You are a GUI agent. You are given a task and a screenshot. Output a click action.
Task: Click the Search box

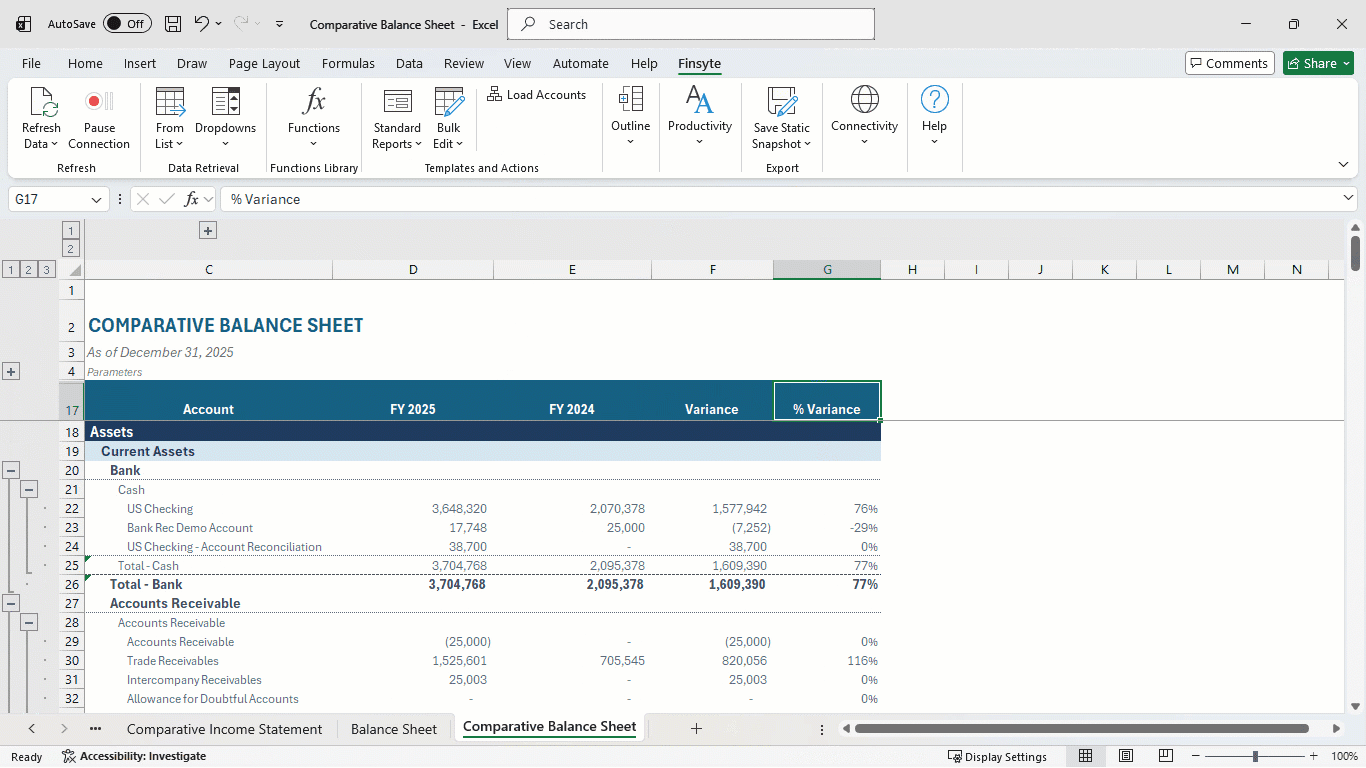coord(691,24)
